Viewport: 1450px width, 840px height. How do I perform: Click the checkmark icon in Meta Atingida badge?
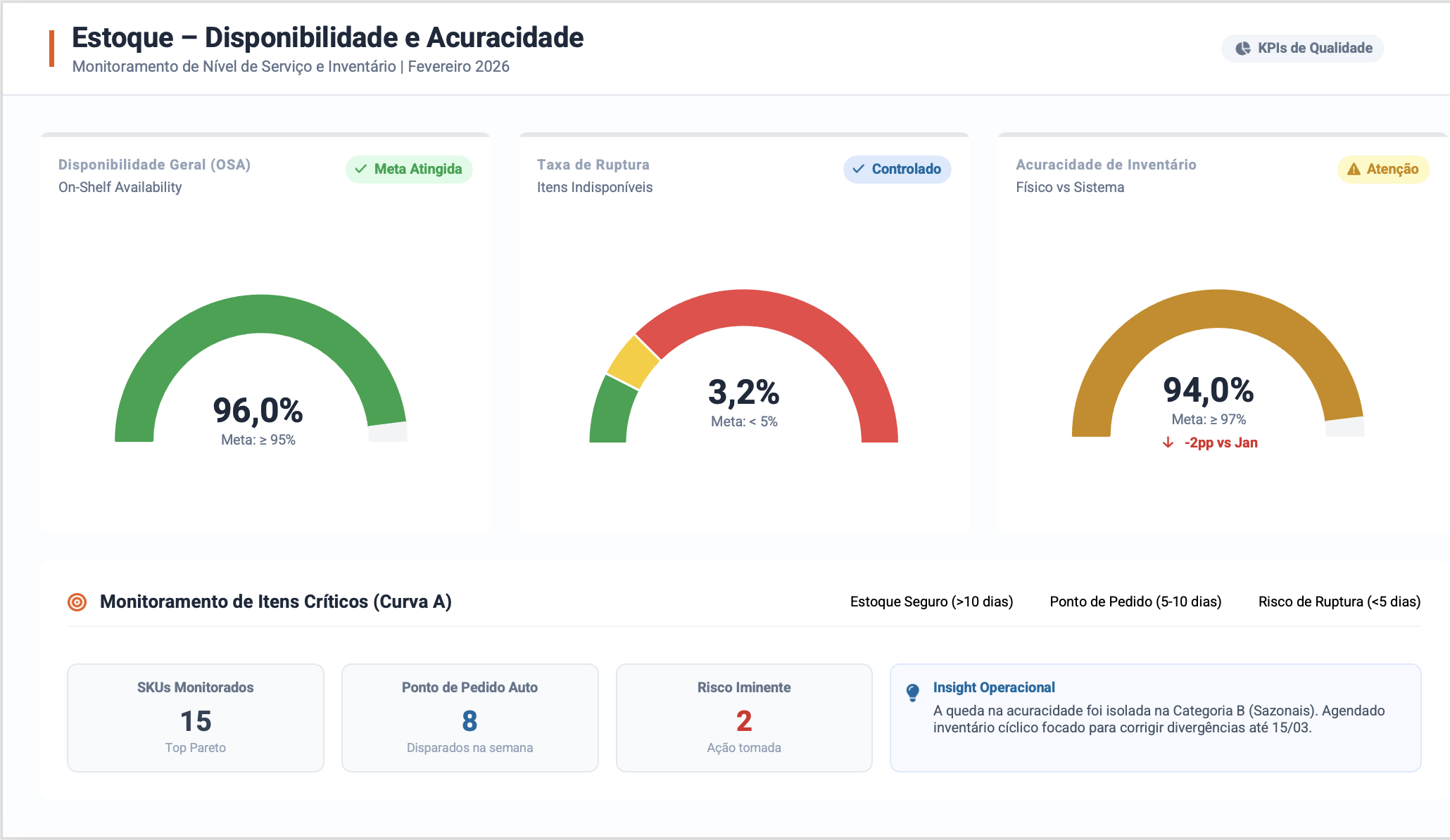pyautogui.click(x=361, y=169)
